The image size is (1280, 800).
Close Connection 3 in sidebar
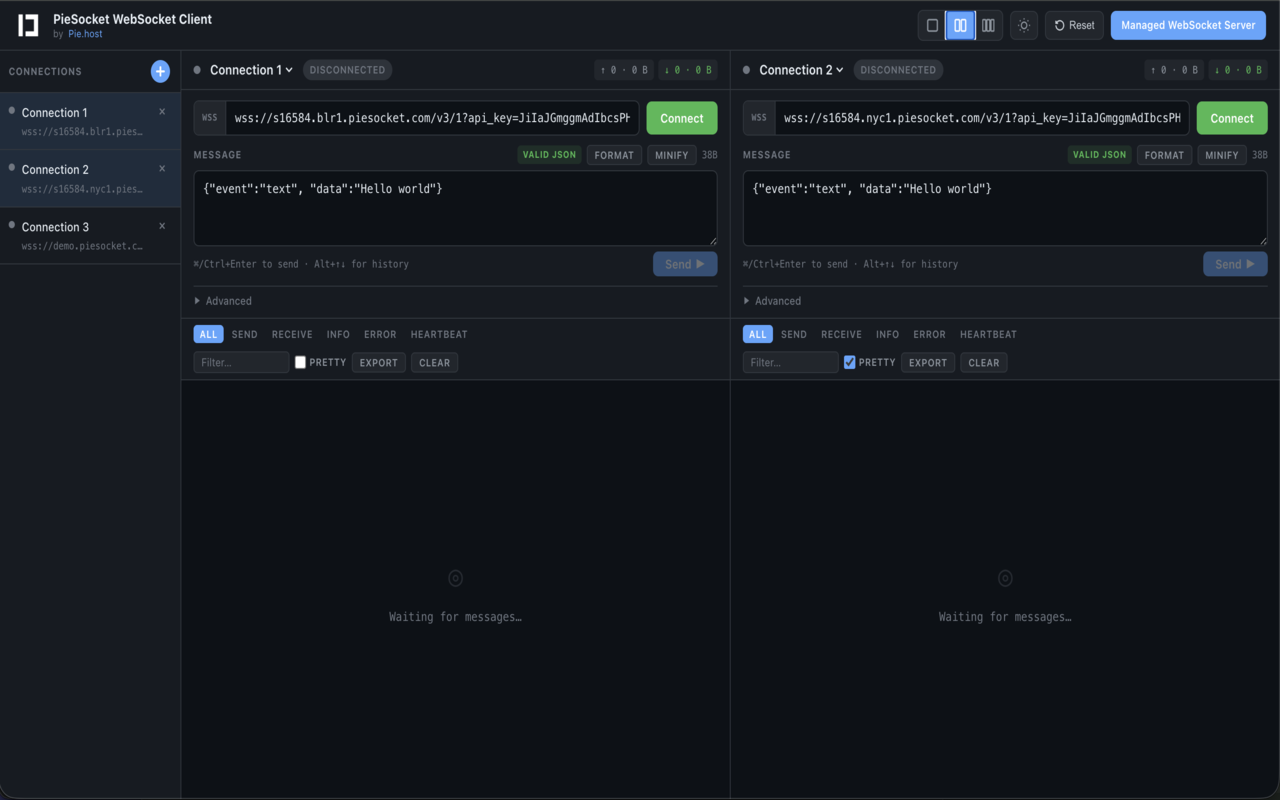[162, 226]
